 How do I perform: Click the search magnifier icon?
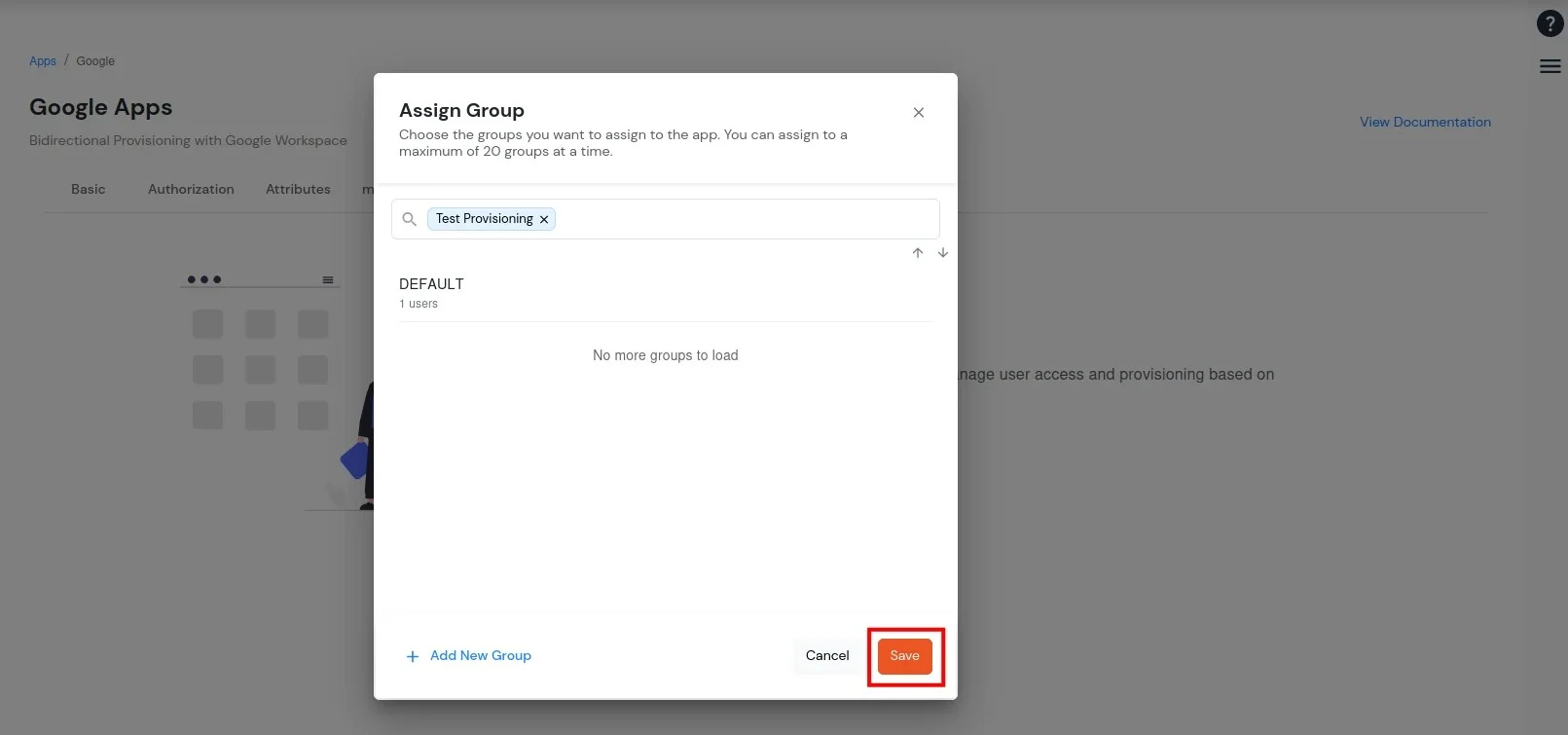pos(409,219)
